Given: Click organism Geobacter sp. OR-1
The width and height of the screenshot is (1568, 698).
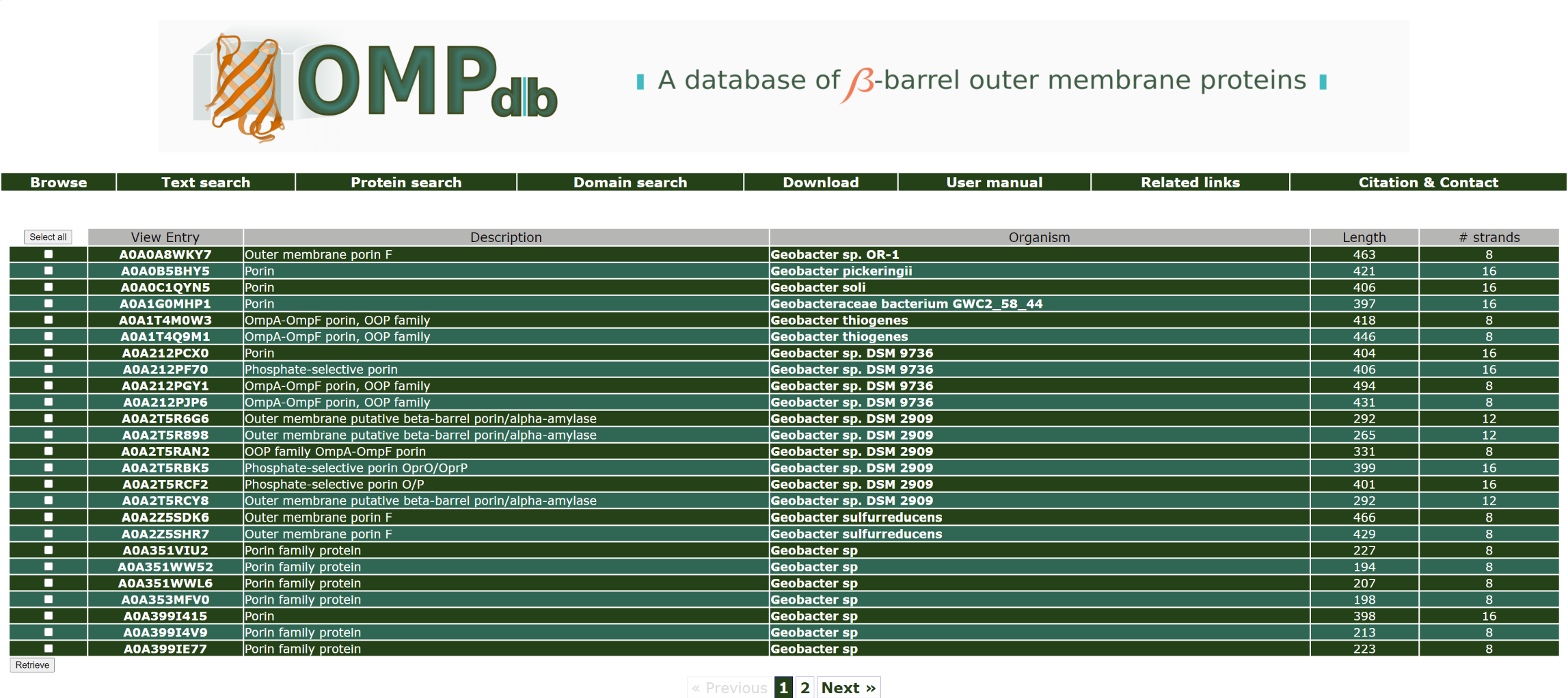Looking at the screenshot, I should point(835,254).
